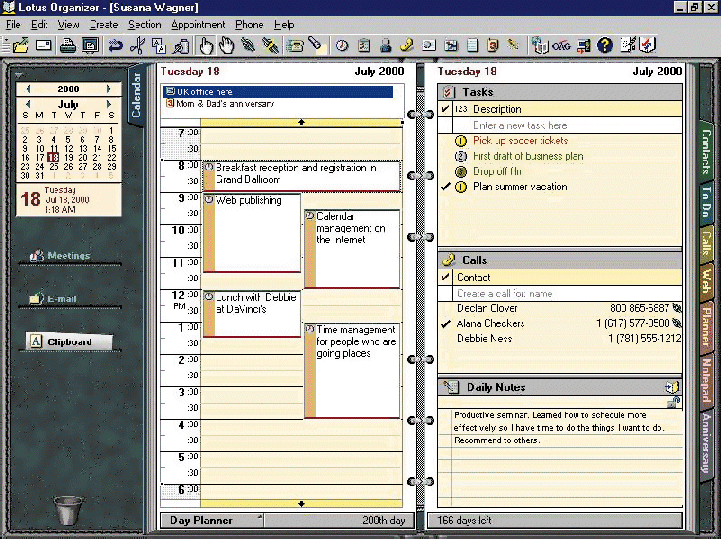The width and height of the screenshot is (721, 539).
Task: Toggle completion of Plan summer vacation task
Action: (446, 186)
